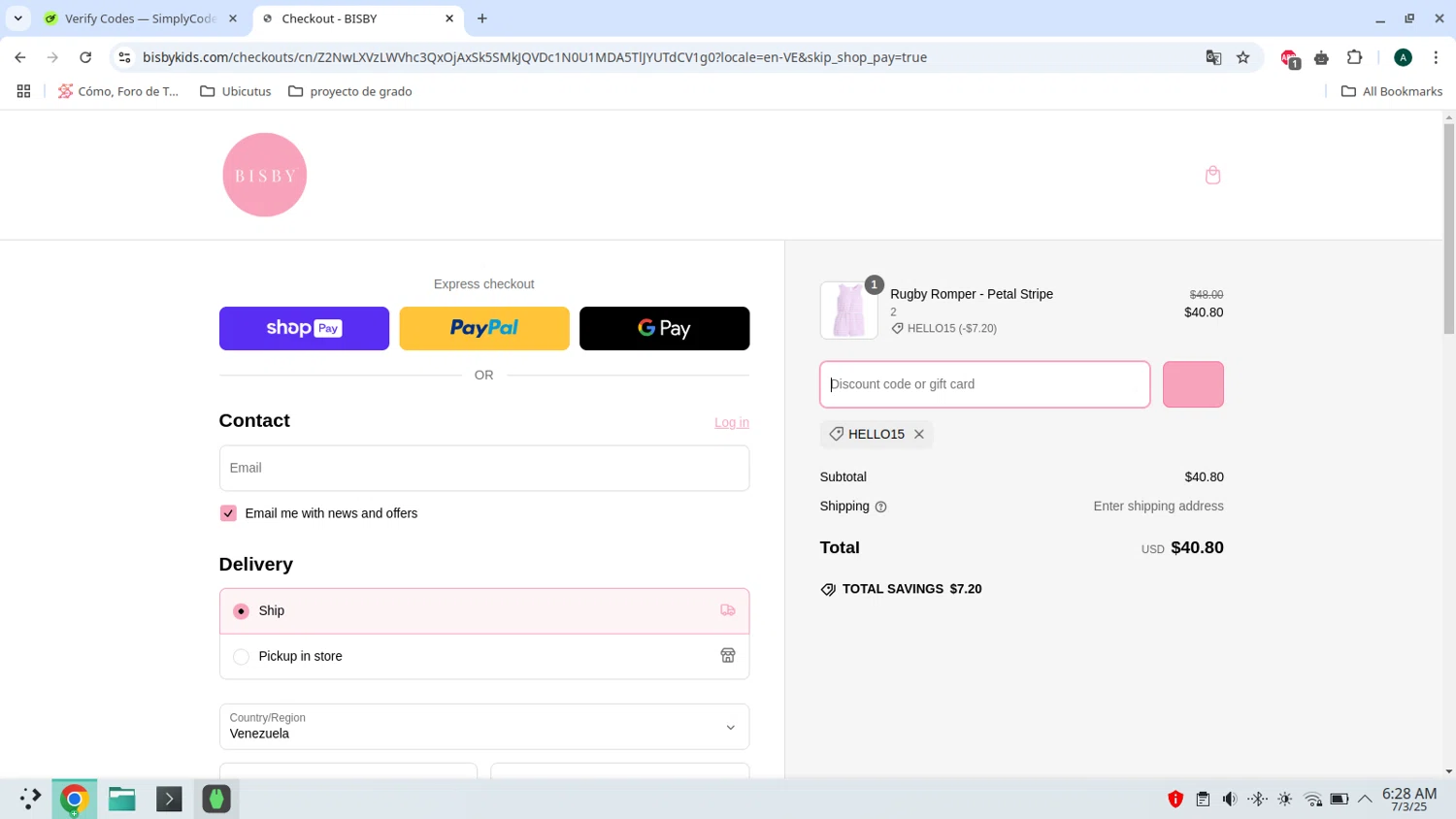Open the green app in taskbar
The height and width of the screenshot is (819, 1456).
(x=216, y=799)
